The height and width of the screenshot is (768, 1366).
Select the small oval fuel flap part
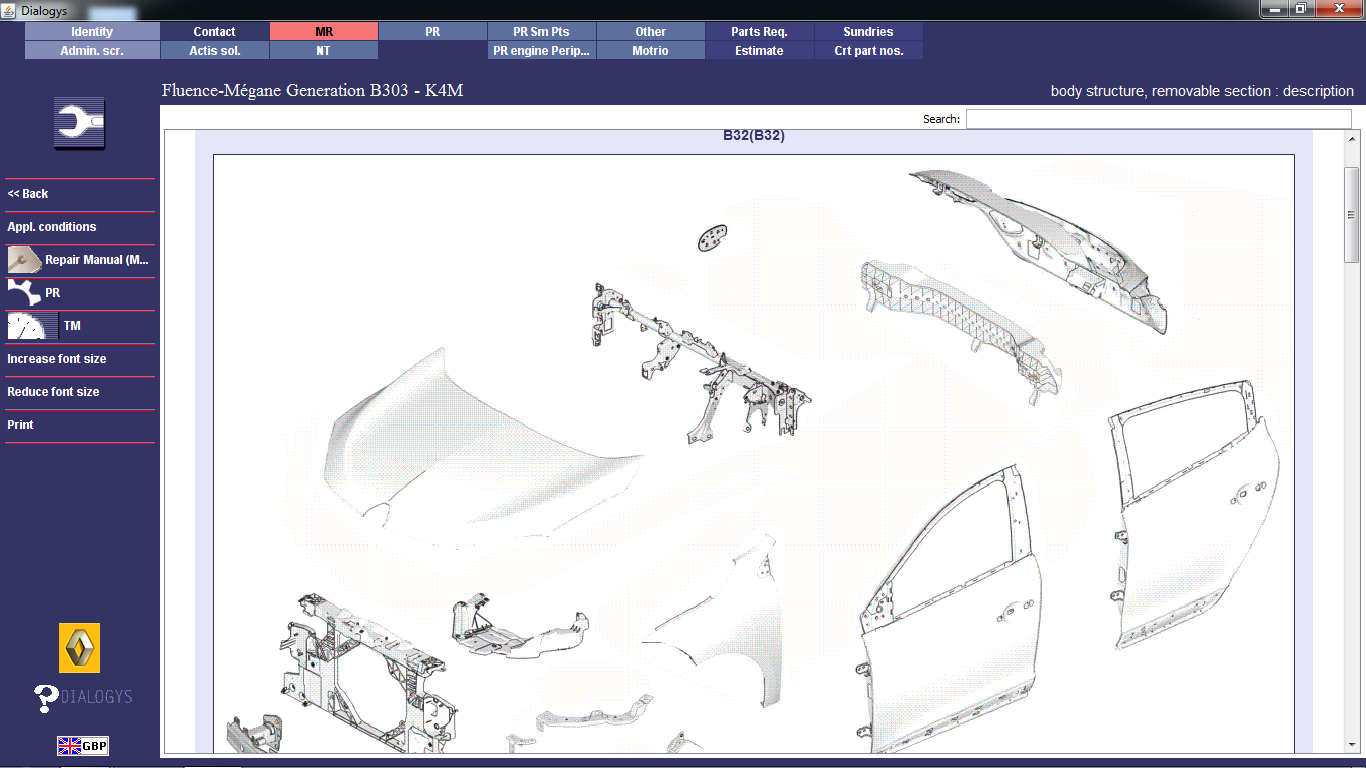click(712, 238)
